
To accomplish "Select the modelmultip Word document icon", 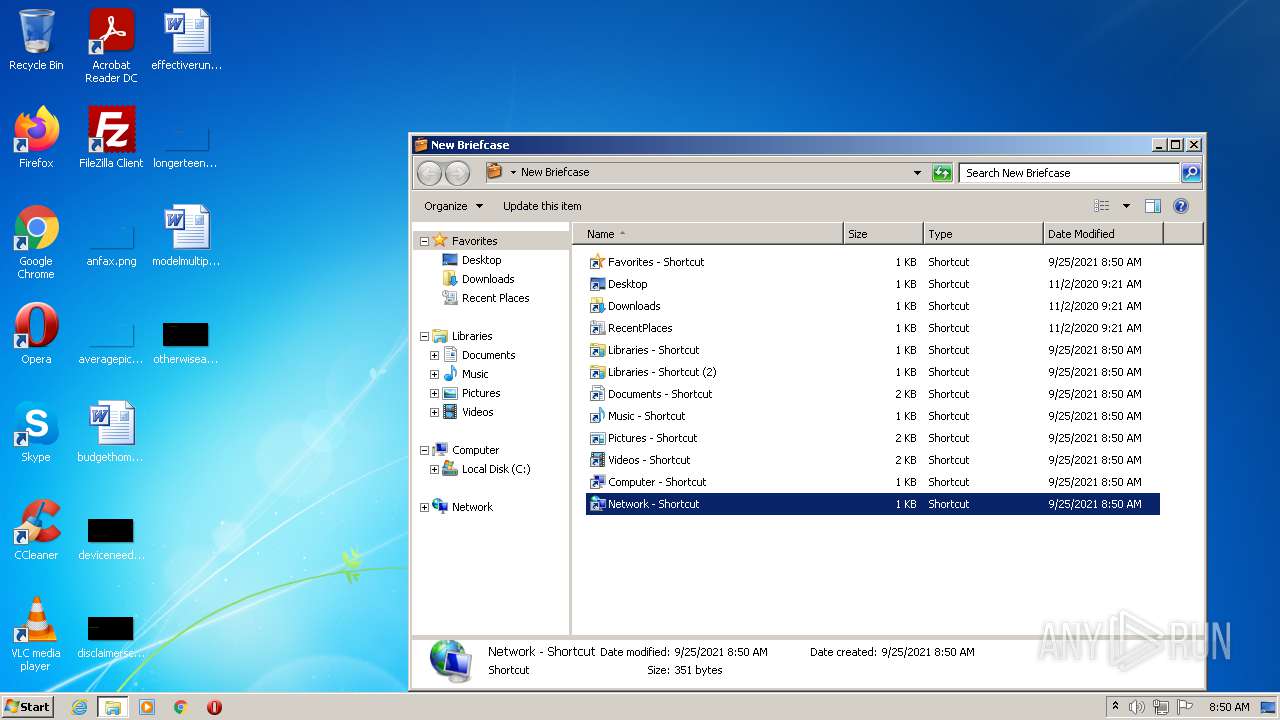I will pyautogui.click(x=186, y=236).
